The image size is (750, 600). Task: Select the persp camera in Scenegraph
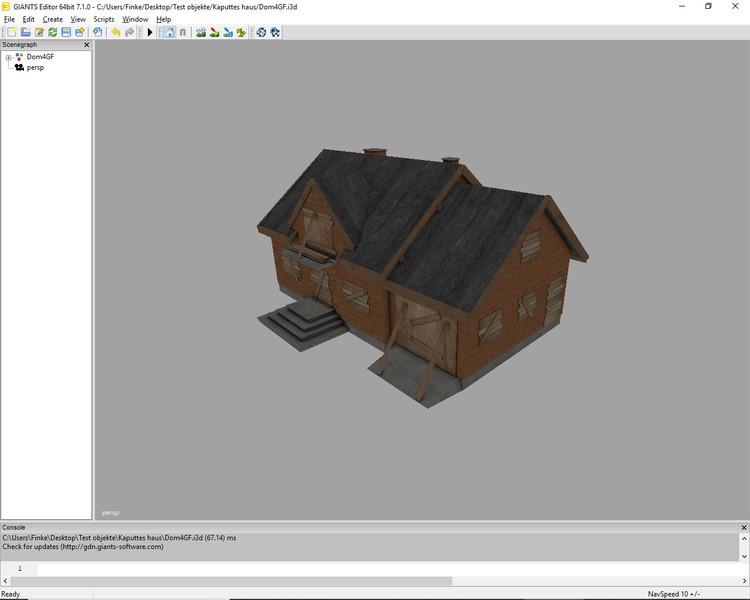coord(35,68)
